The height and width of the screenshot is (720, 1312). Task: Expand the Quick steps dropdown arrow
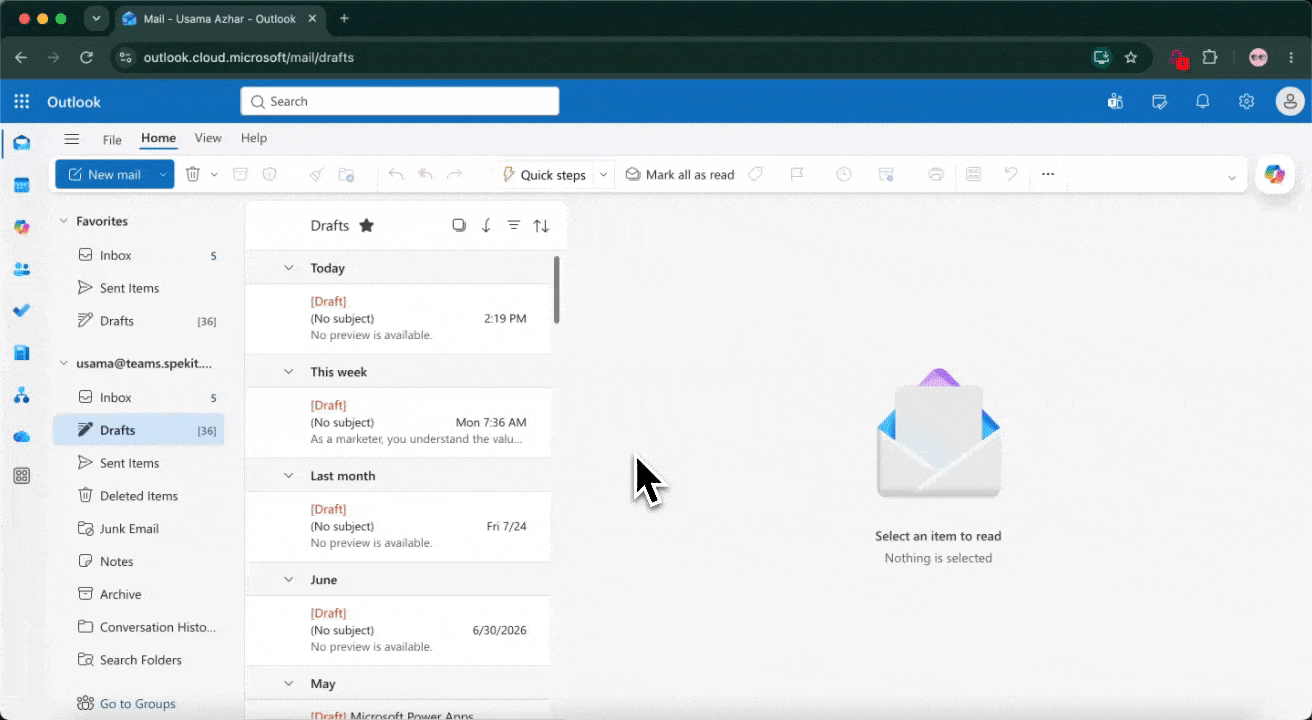pyautogui.click(x=603, y=174)
